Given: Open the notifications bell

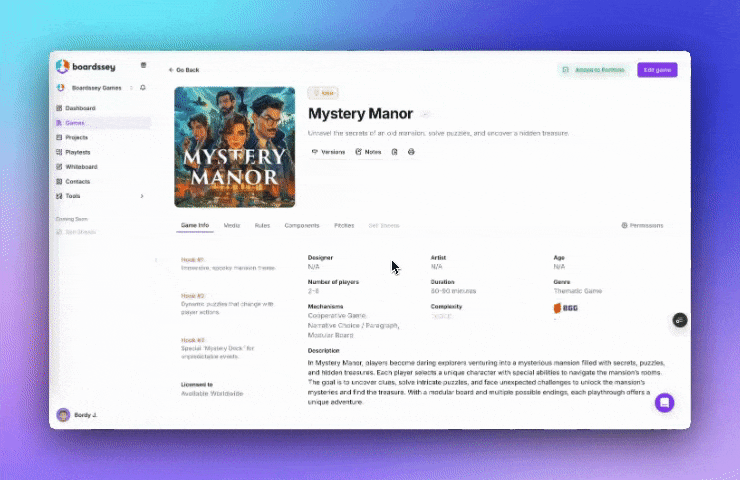Looking at the screenshot, I should (x=143, y=87).
